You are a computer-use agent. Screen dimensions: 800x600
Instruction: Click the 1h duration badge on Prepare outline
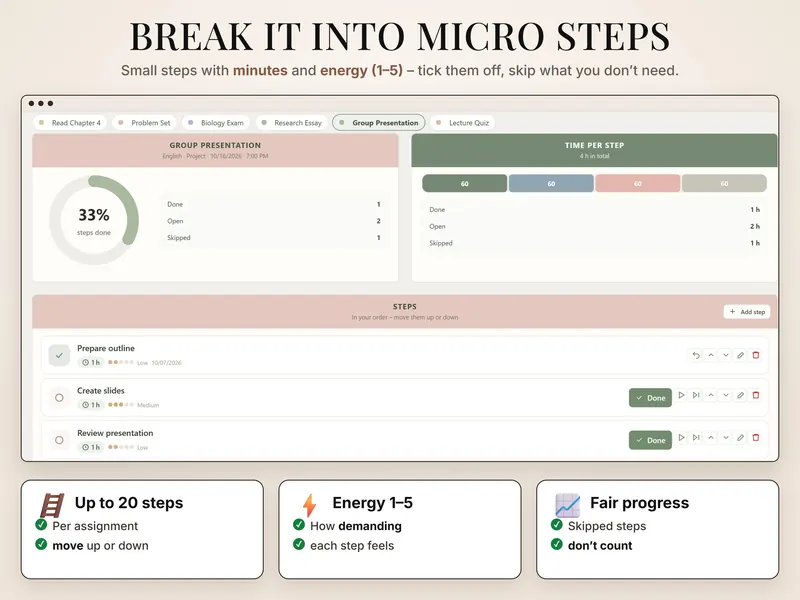coord(91,363)
